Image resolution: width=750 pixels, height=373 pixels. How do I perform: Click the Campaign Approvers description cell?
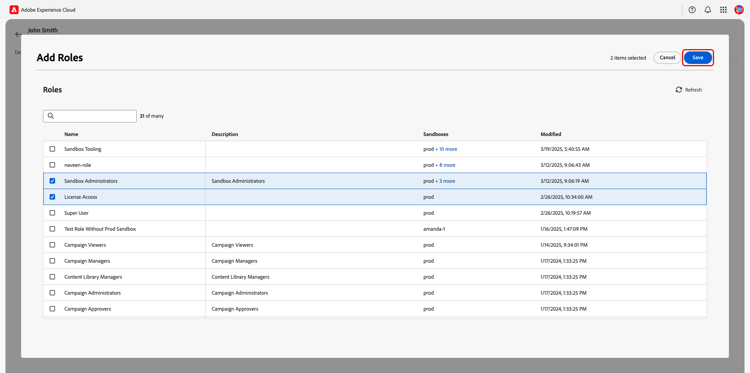235,309
